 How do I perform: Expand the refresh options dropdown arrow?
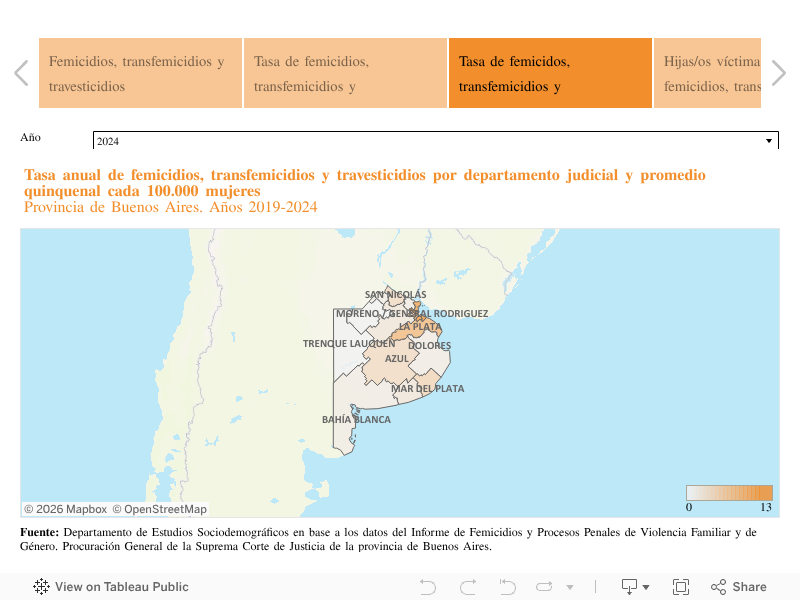pos(570,587)
